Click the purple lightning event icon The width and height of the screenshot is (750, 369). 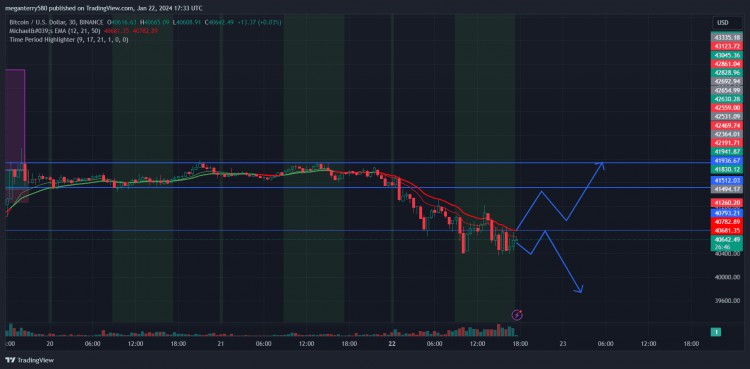point(517,315)
